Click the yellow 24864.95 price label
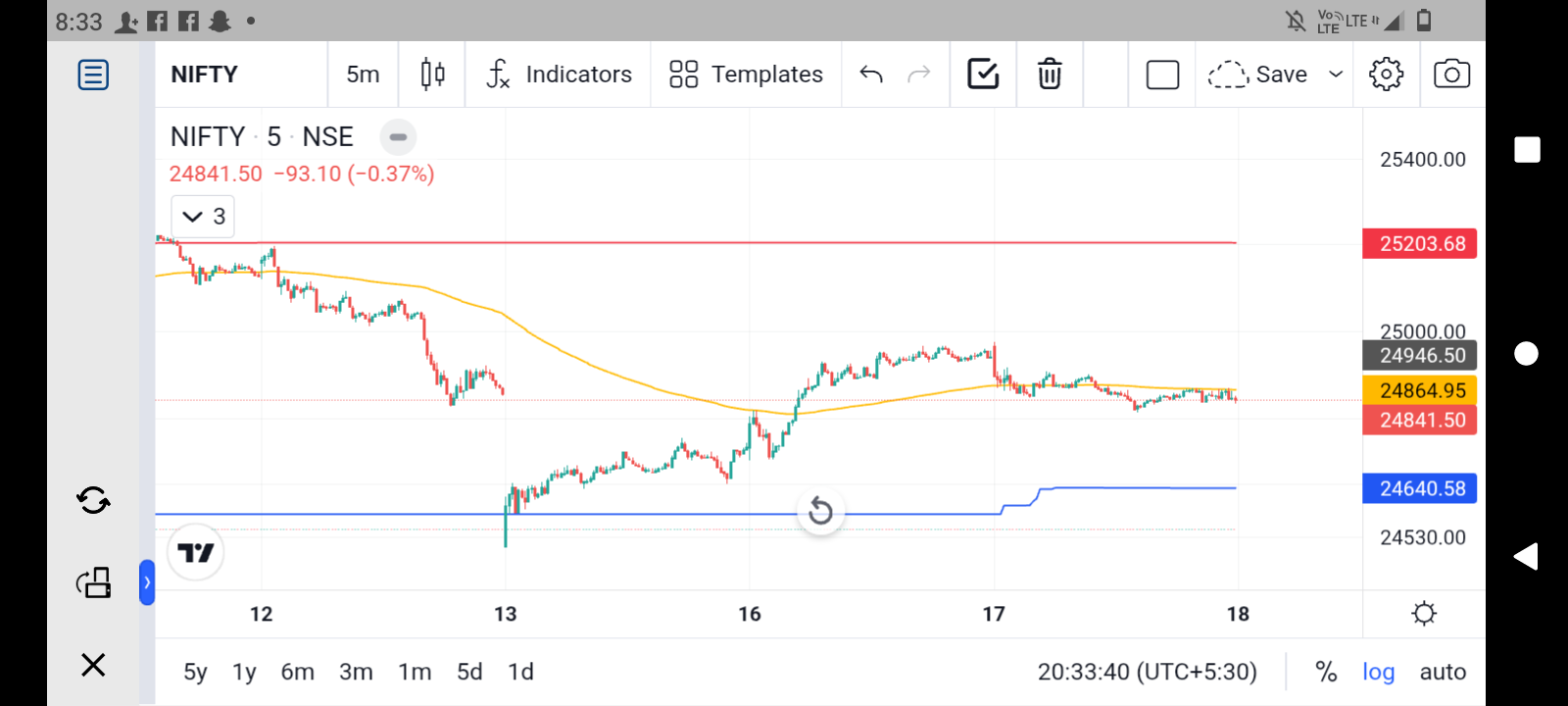This screenshot has height=706, width=1568. [1420, 390]
